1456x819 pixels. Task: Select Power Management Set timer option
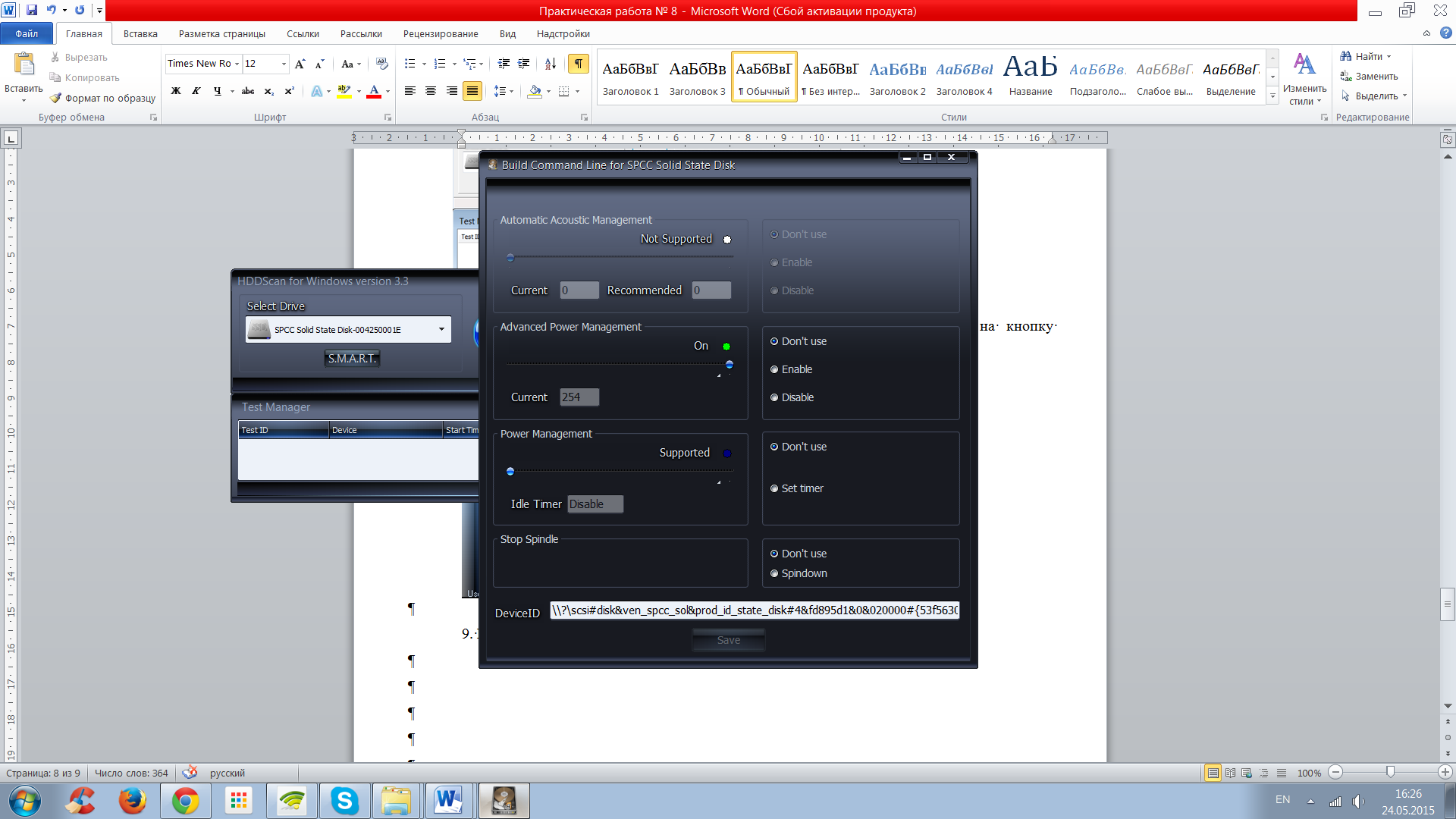(796, 488)
